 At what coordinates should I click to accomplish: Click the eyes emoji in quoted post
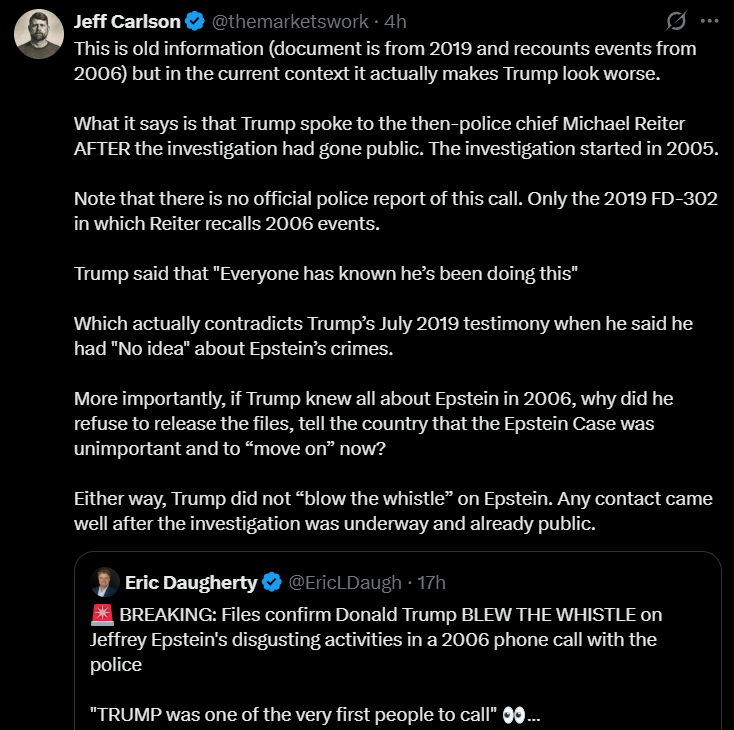coord(514,715)
